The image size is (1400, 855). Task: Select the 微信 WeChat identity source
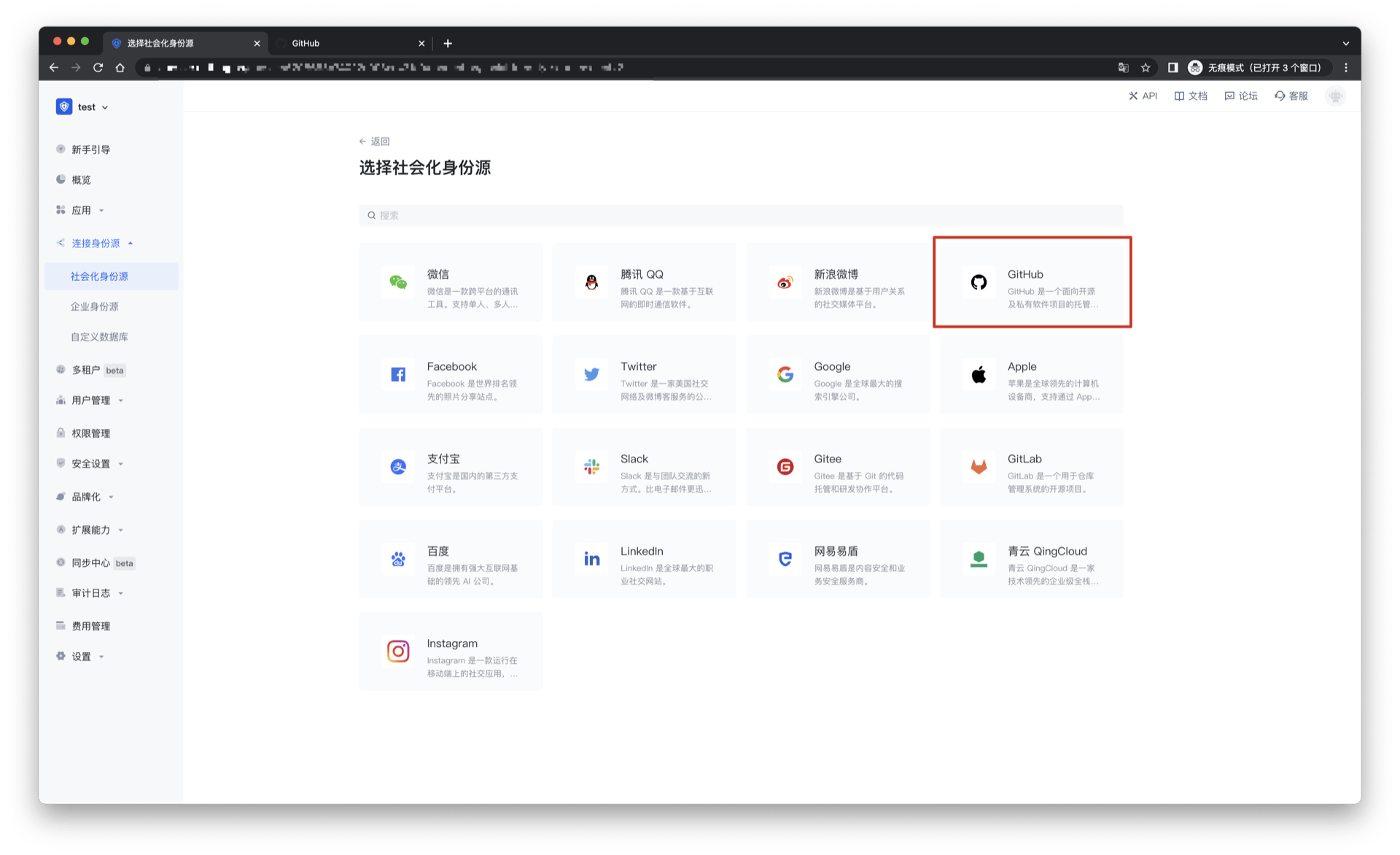pos(450,282)
